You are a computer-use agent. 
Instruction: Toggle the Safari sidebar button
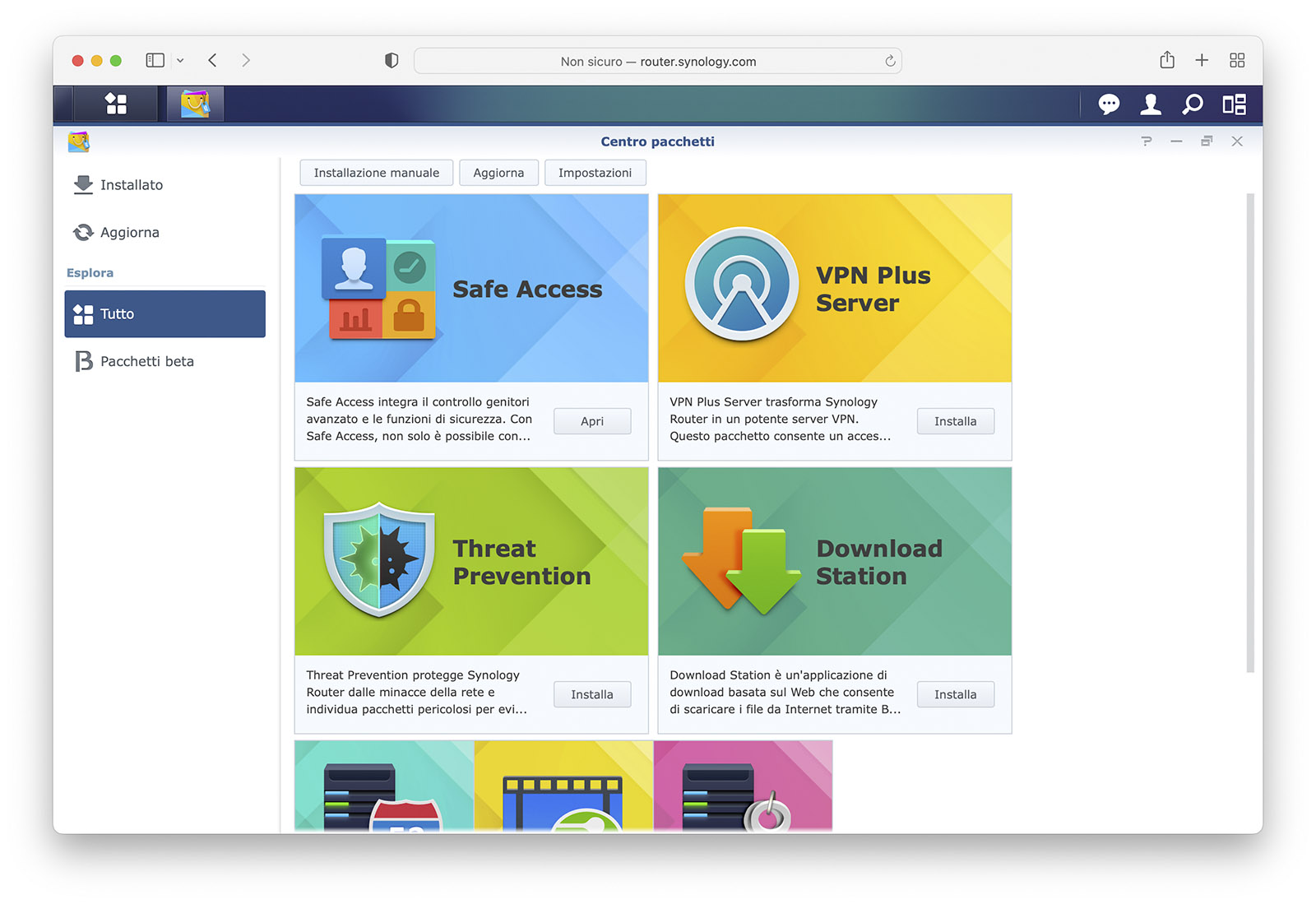click(x=155, y=60)
